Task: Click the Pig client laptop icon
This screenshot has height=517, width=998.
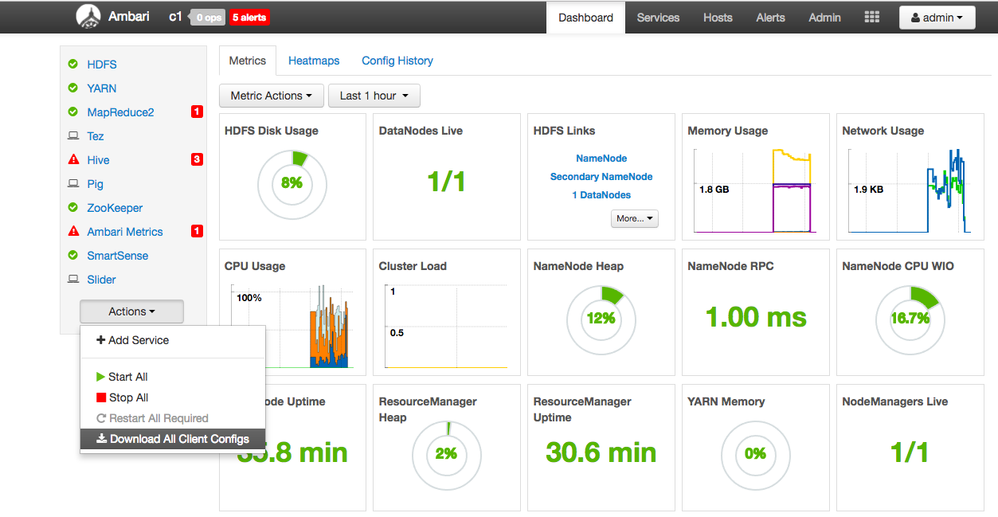Action: pos(73,183)
